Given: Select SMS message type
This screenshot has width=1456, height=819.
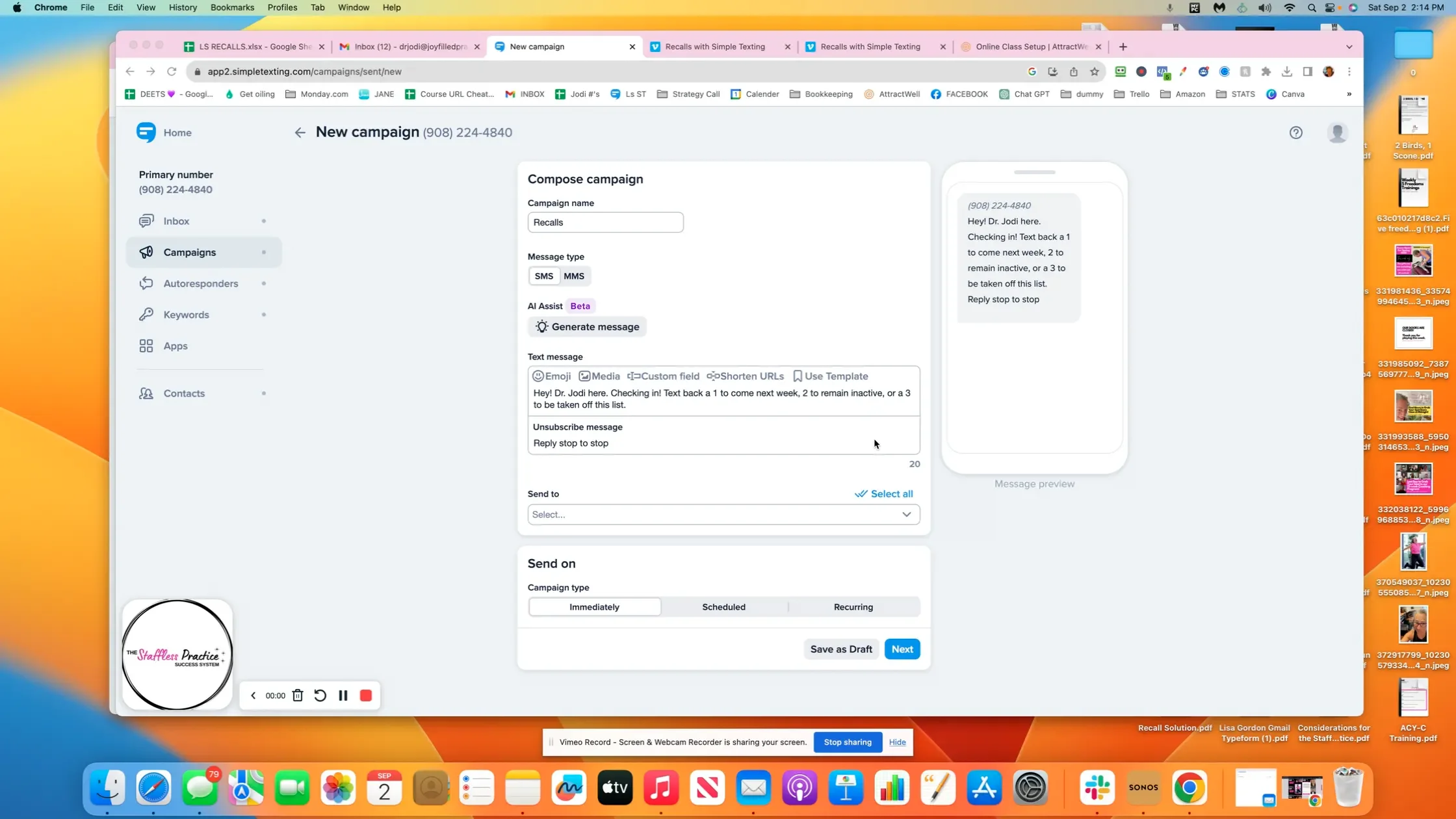Looking at the screenshot, I should click(x=544, y=276).
